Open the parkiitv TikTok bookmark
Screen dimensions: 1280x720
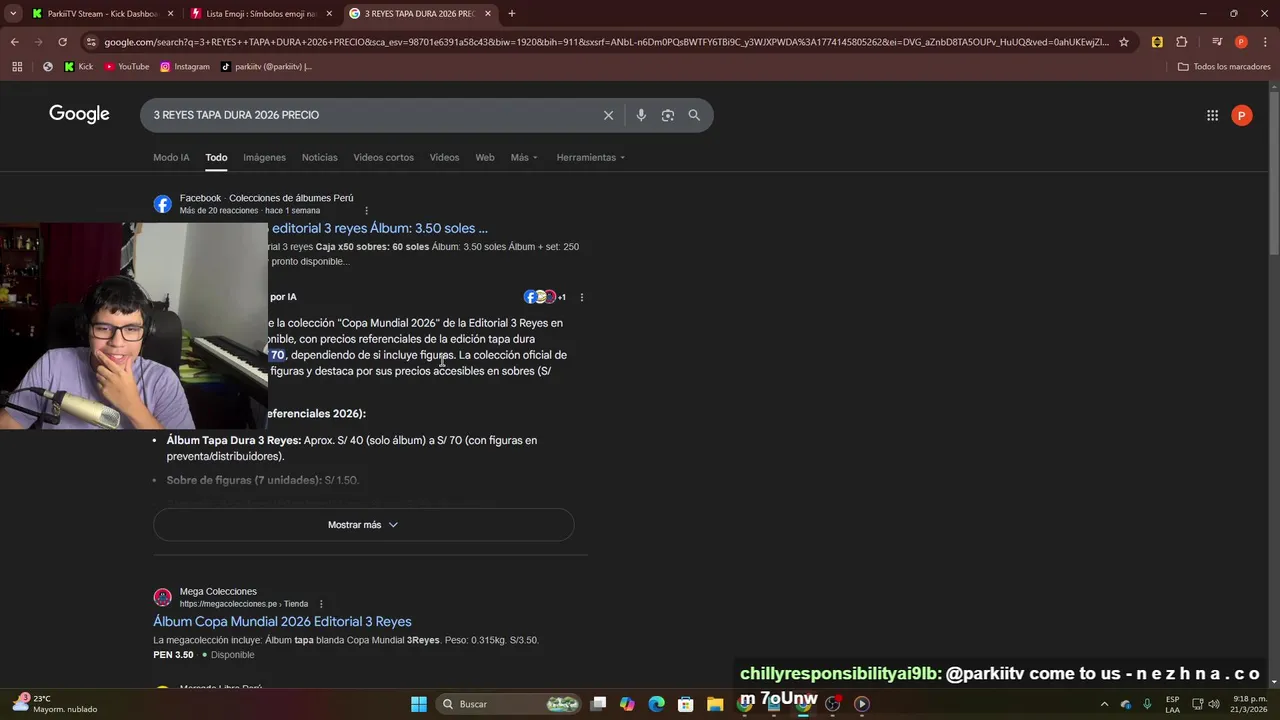pos(266,67)
